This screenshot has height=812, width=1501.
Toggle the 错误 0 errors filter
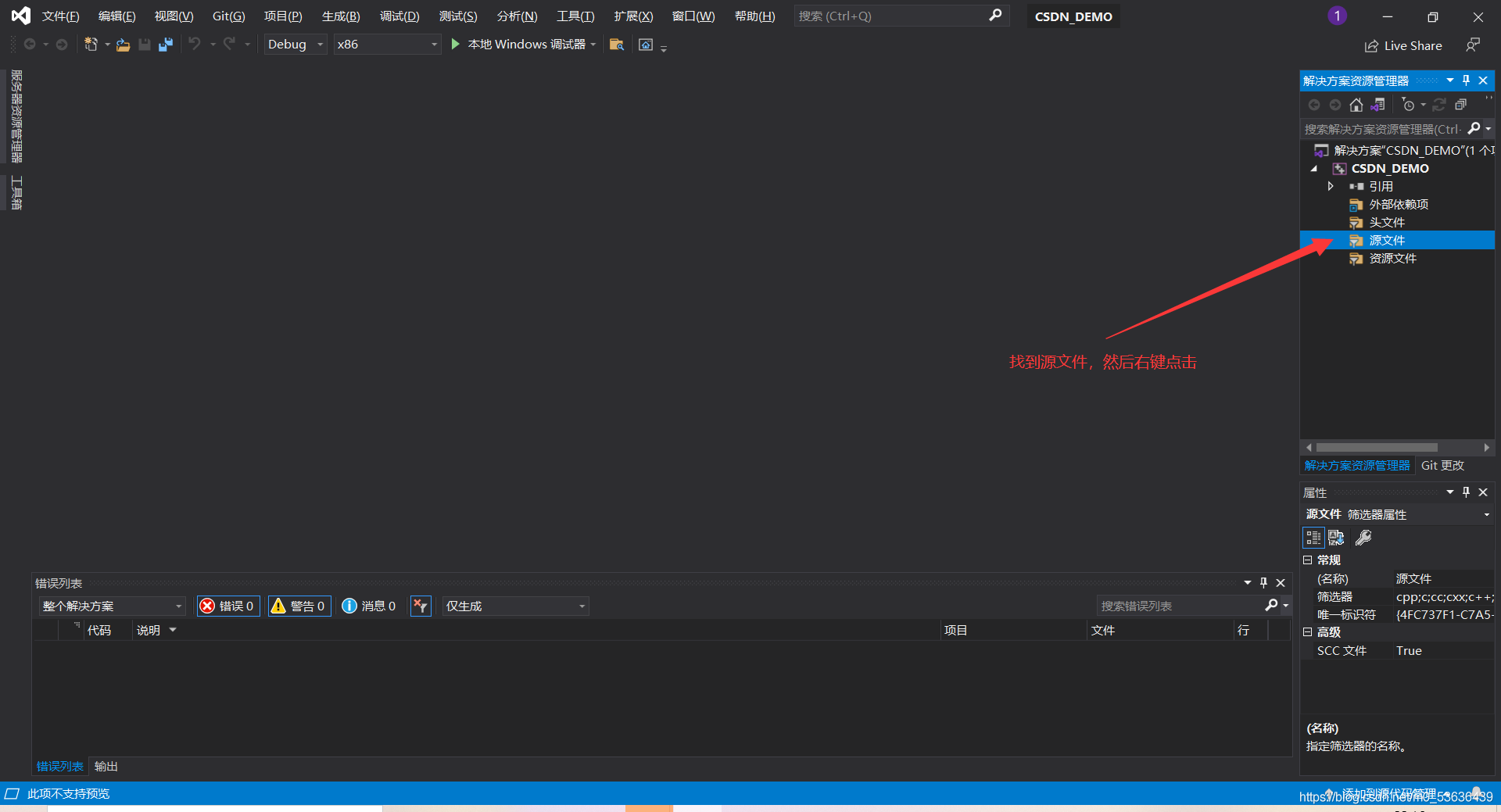[228, 606]
